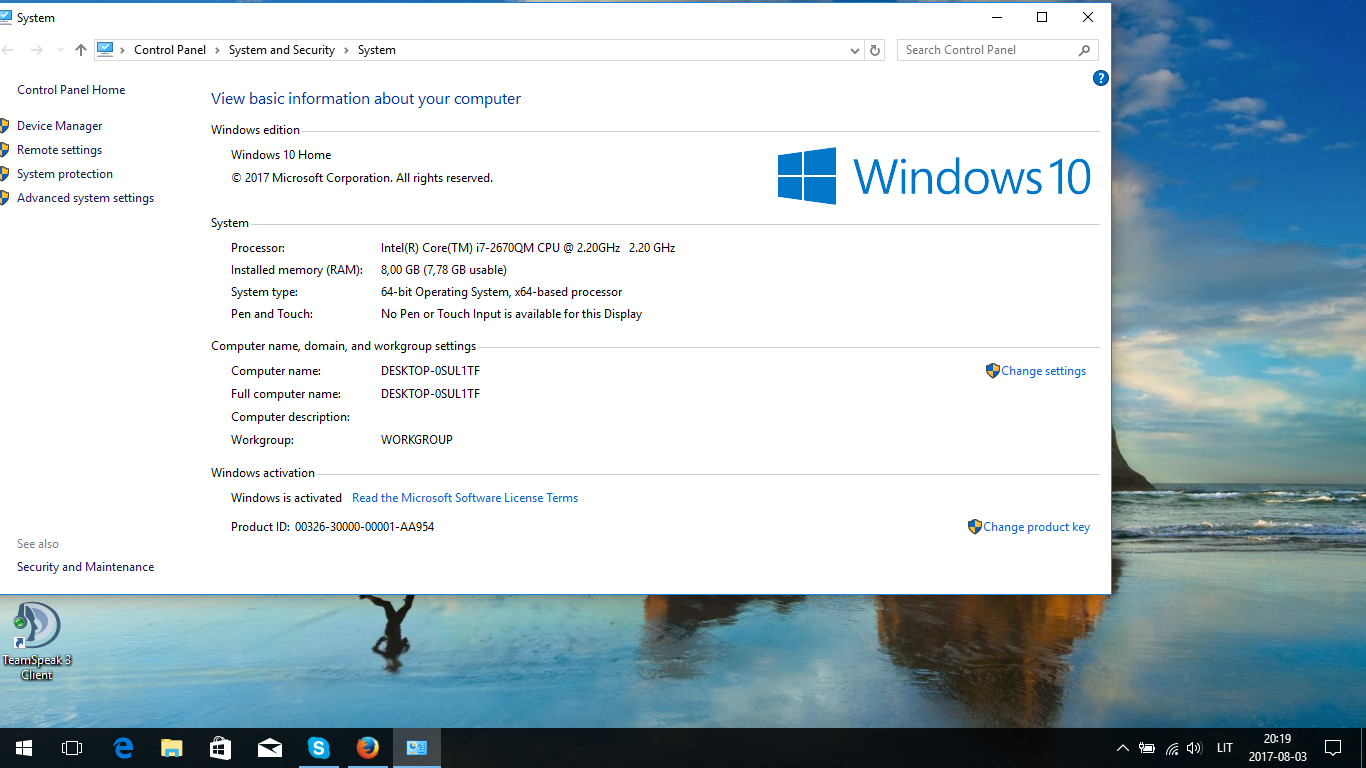Screen dimensions: 1366x768
Task: Expand the chevron after System and Security
Action: [x=347, y=50]
